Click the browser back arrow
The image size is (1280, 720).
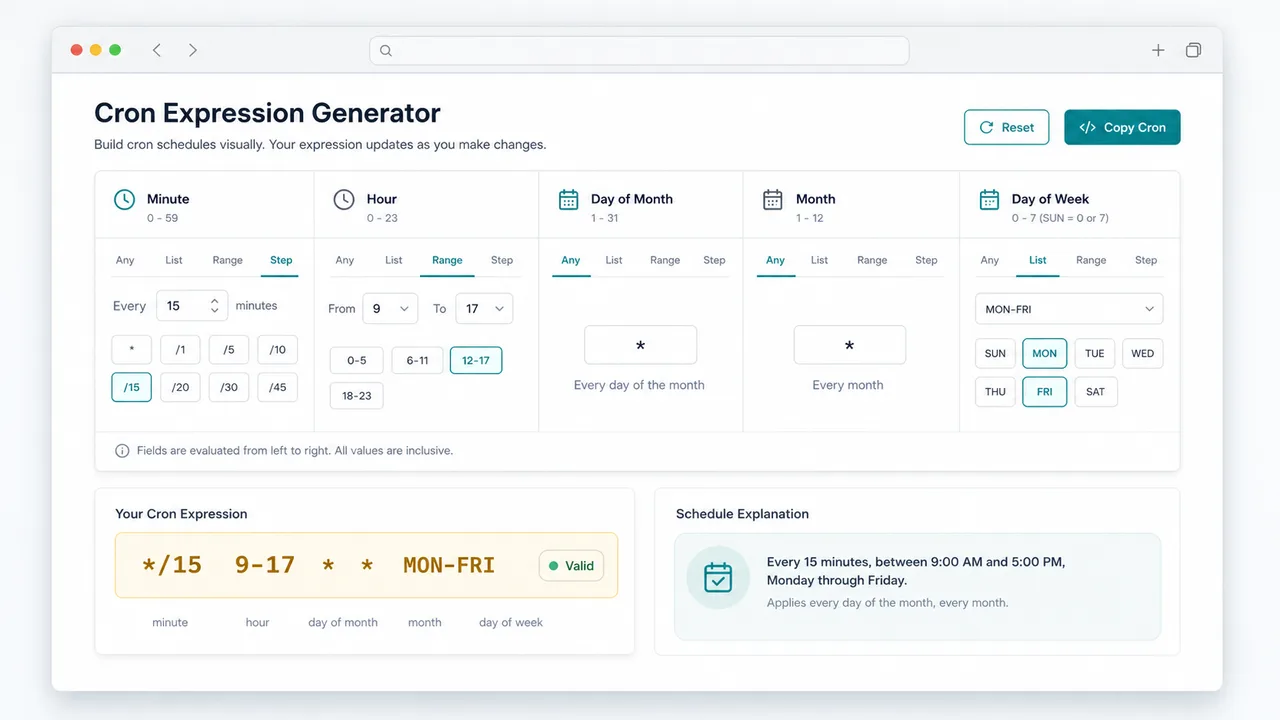pyautogui.click(x=157, y=50)
